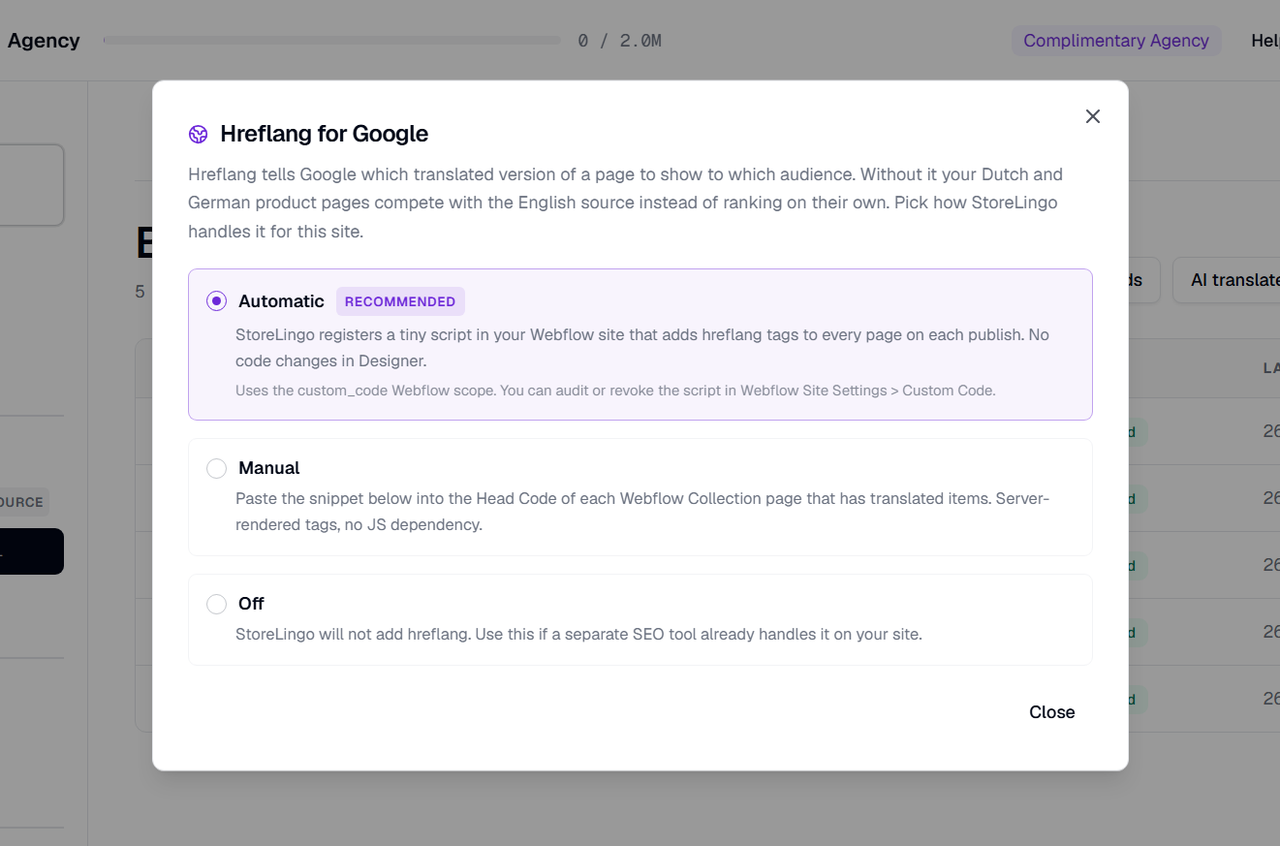The width and height of the screenshot is (1280, 846).
Task: Click the RECOMMENDED badge
Action: 400,301
